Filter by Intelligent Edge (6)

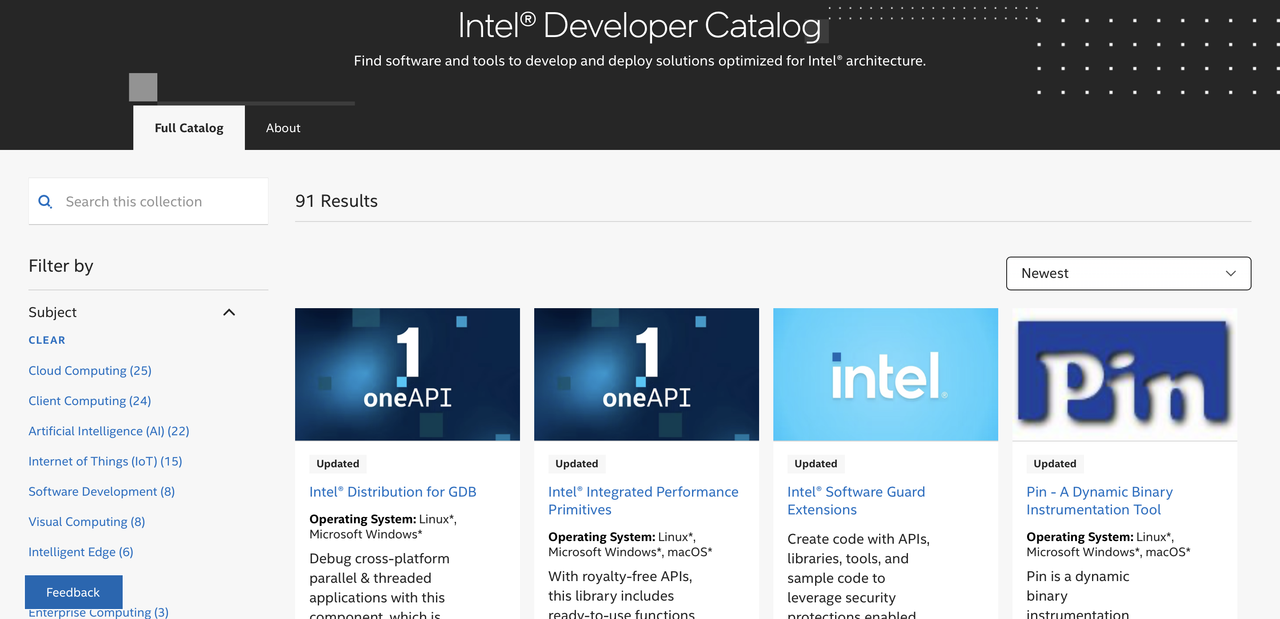(x=81, y=551)
